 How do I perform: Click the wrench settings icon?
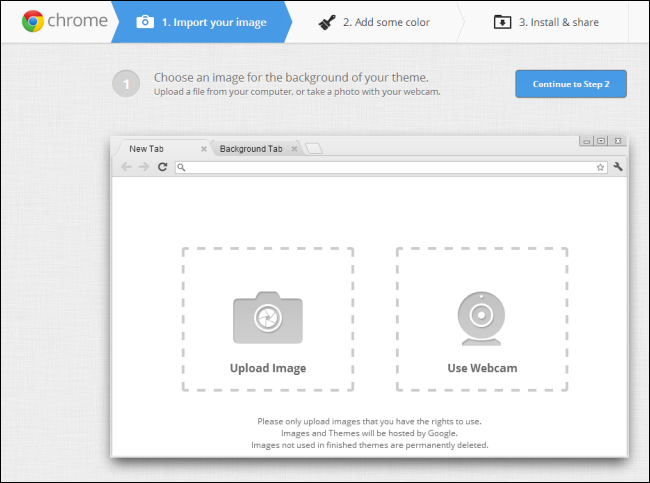618,167
